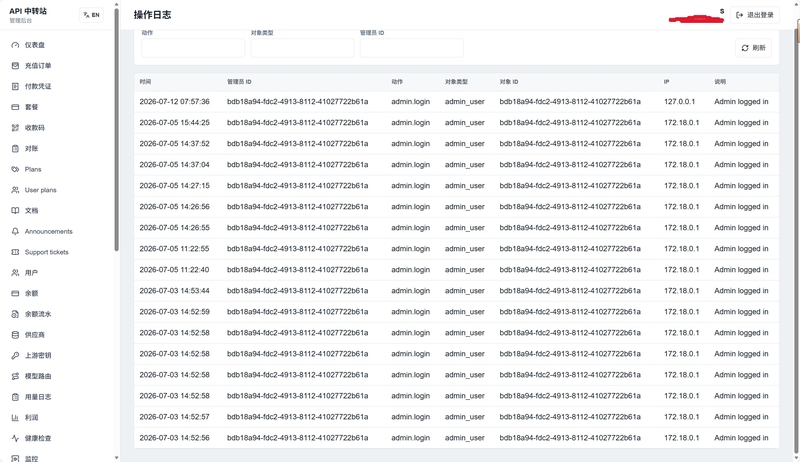Click 管理员 ID value in 11:22:40 row
The image size is (800, 462).
tap(297, 270)
